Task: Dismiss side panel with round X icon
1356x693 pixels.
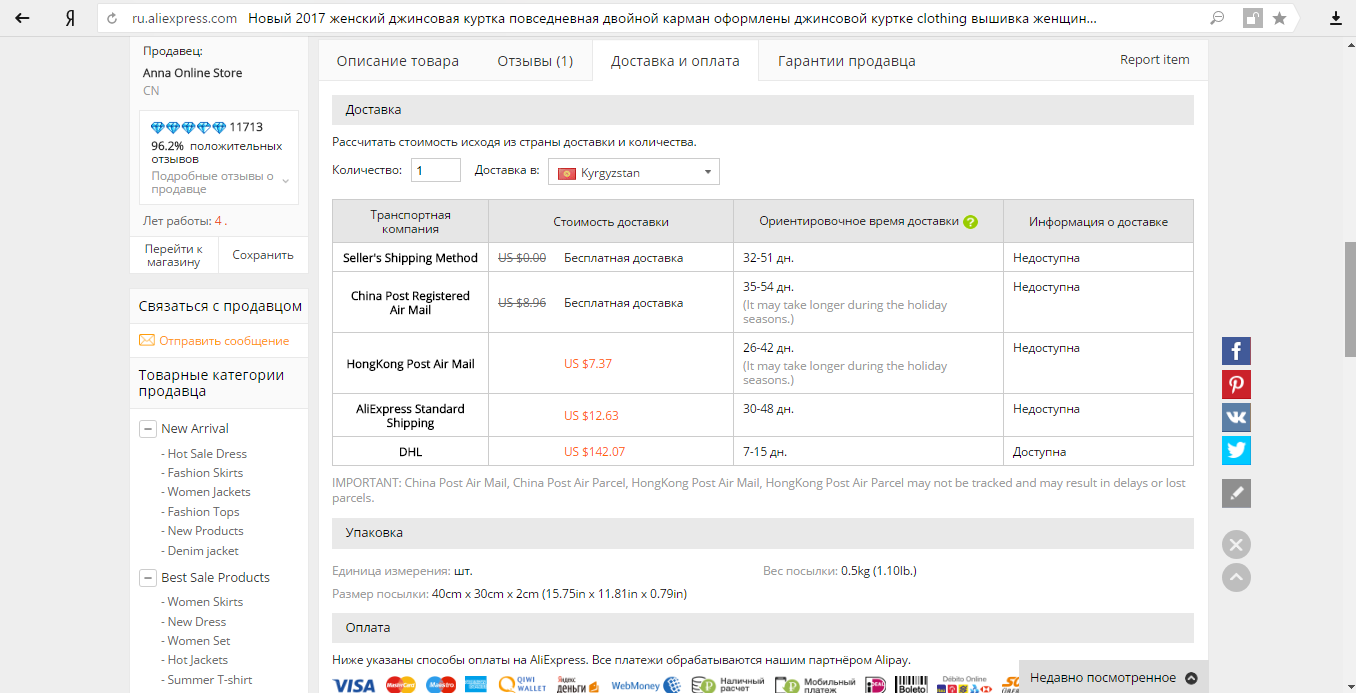Action: tap(1236, 545)
